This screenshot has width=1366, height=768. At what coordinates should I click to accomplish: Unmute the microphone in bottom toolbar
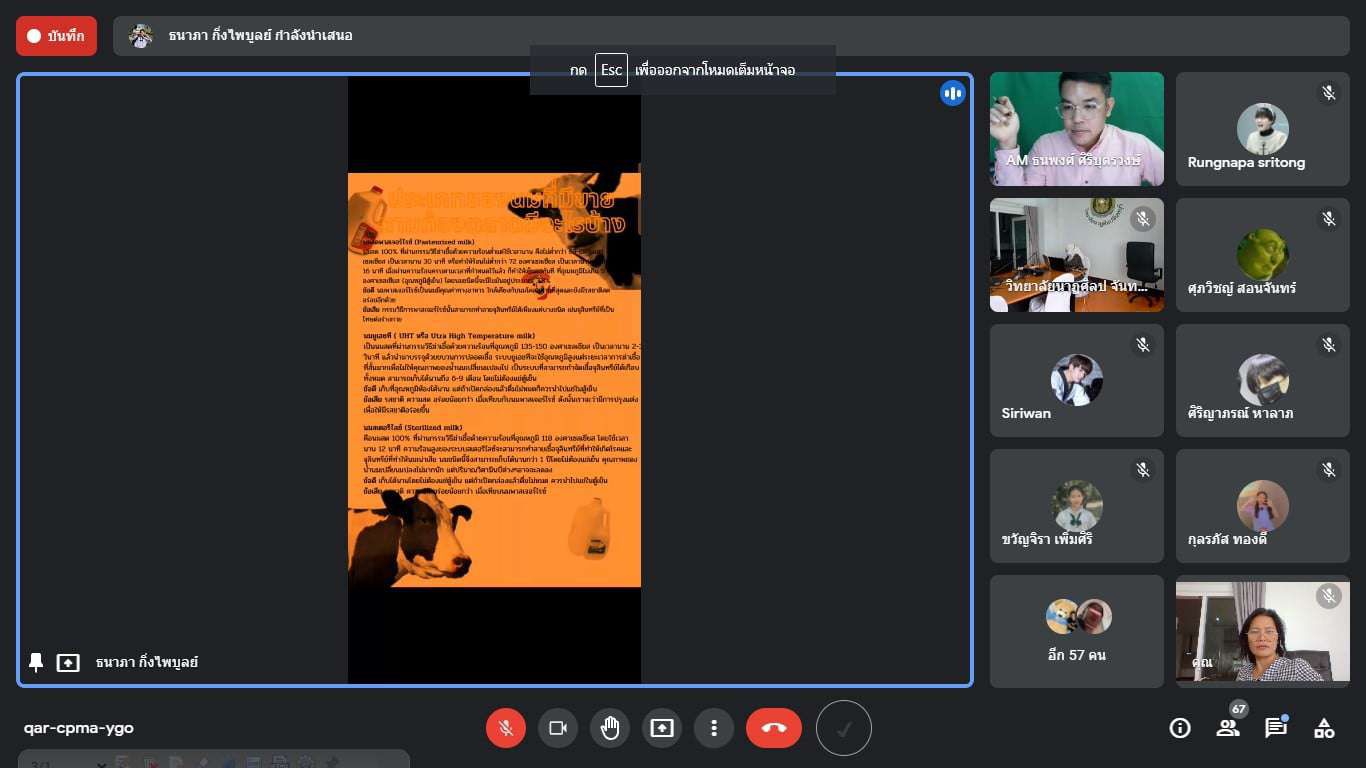(x=506, y=728)
